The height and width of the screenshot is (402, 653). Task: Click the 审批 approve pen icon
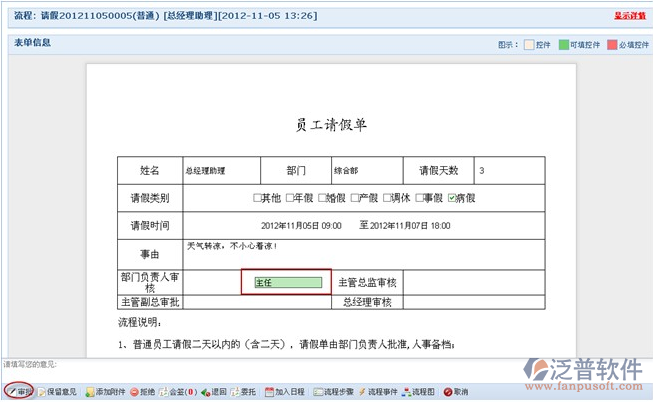[12, 392]
